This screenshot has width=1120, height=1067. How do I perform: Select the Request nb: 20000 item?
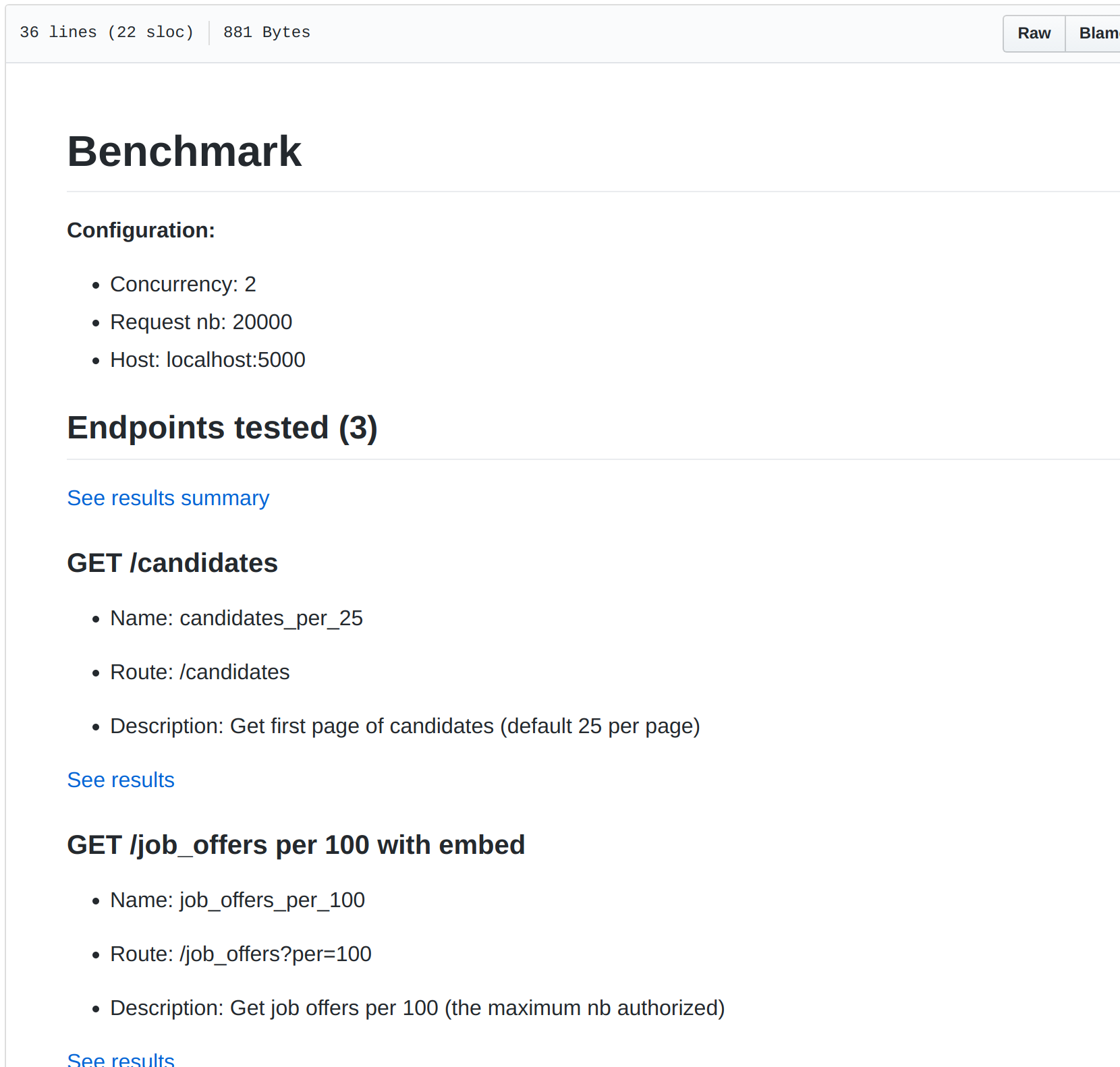201,322
